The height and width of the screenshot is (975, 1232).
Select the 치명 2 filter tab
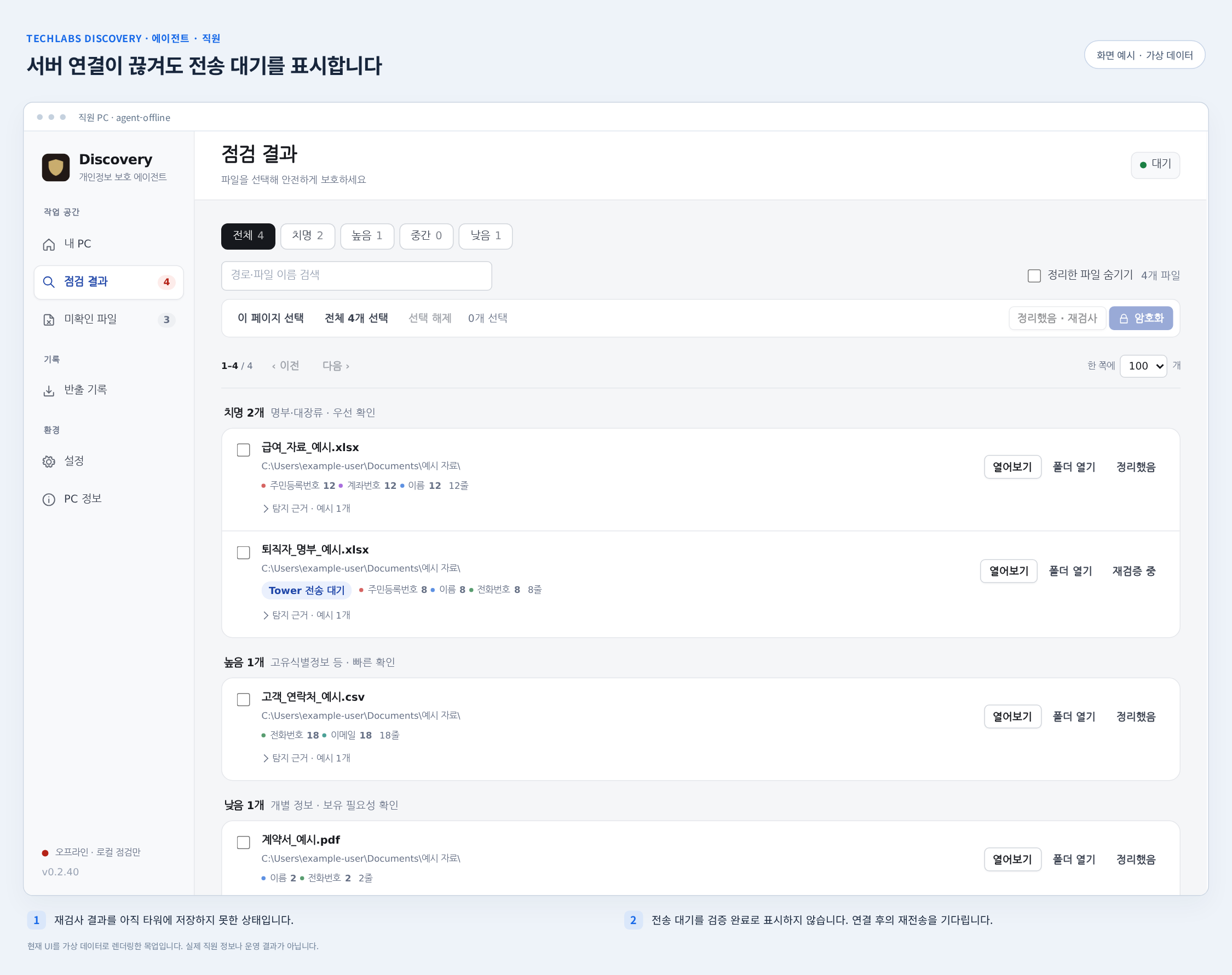point(308,236)
